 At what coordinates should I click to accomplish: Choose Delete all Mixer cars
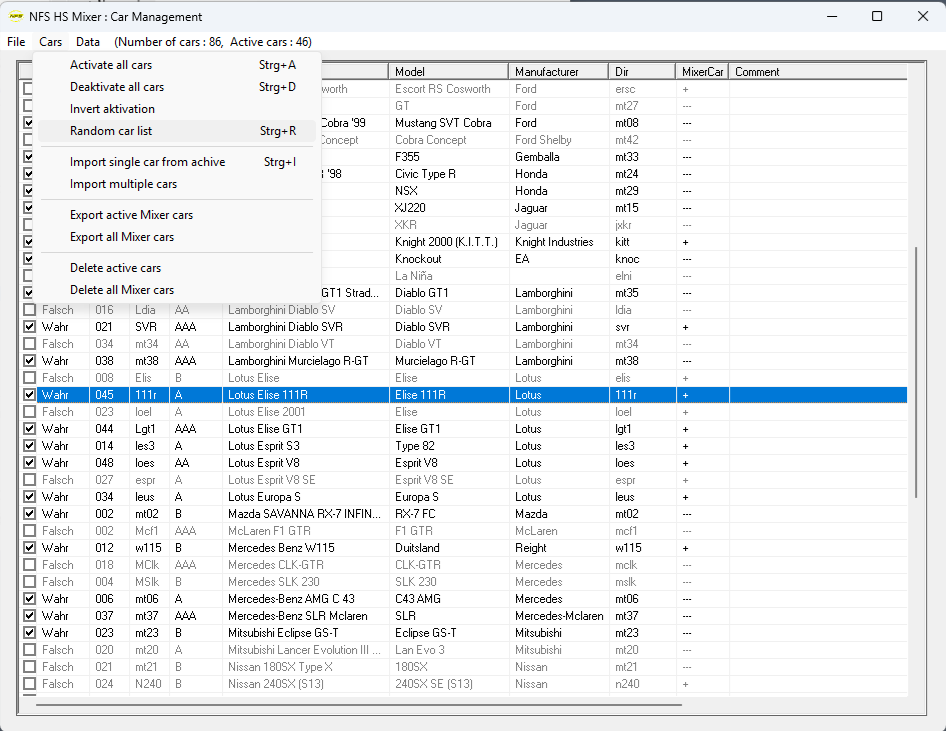pyautogui.click(x=177, y=290)
